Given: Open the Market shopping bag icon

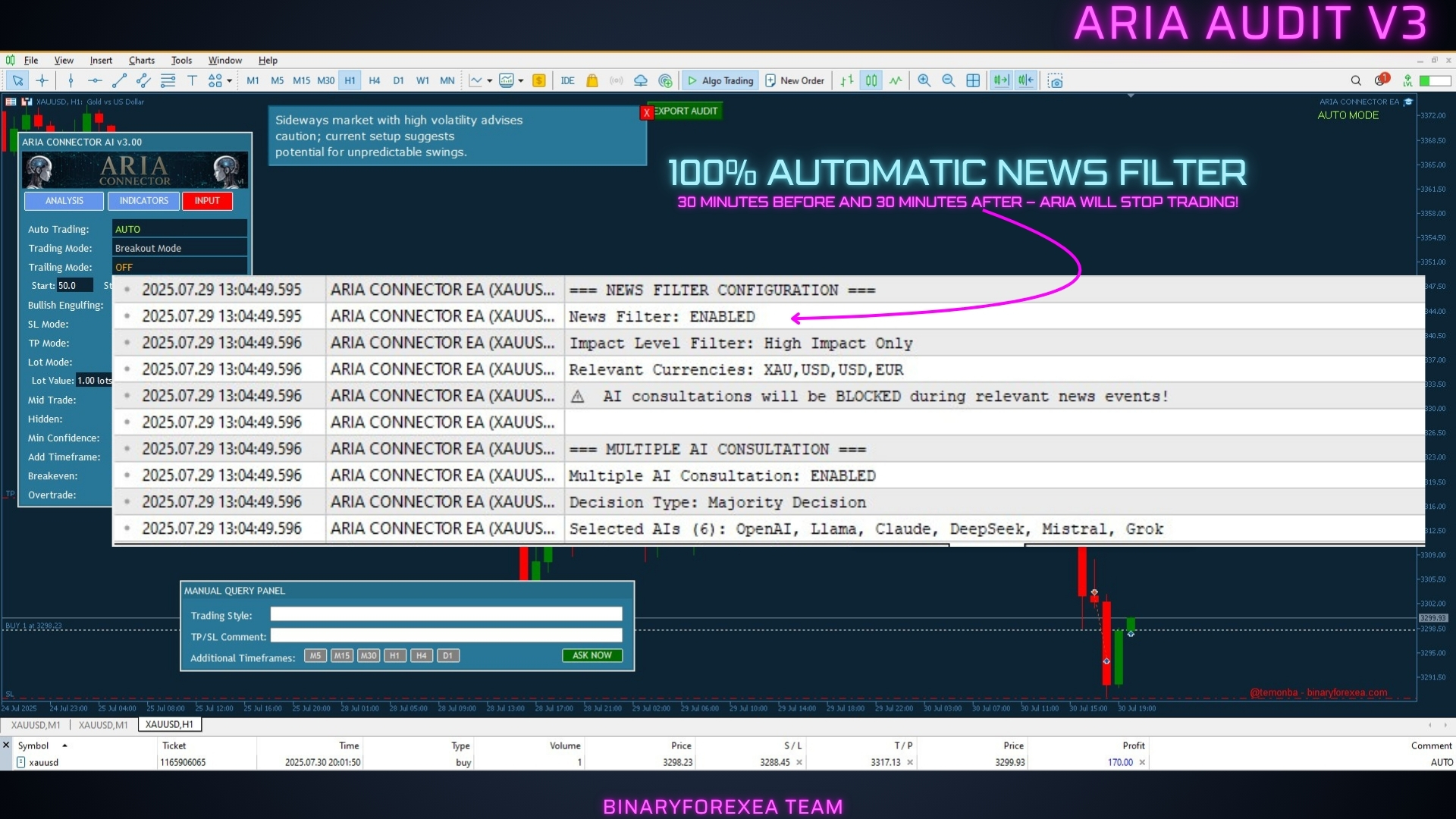Looking at the screenshot, I should click(592, 80).
